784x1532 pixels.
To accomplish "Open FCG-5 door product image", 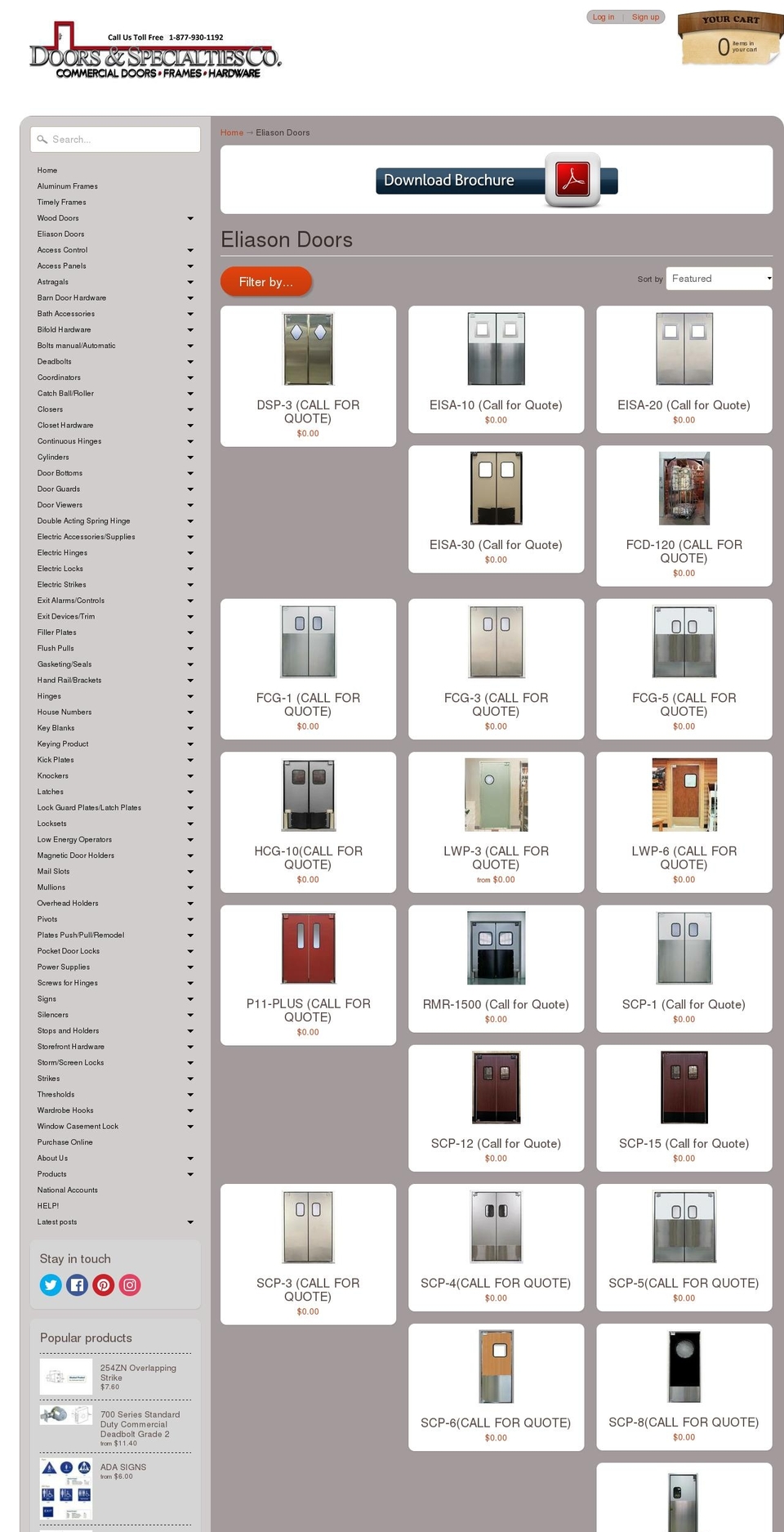I will click(684, 642).
